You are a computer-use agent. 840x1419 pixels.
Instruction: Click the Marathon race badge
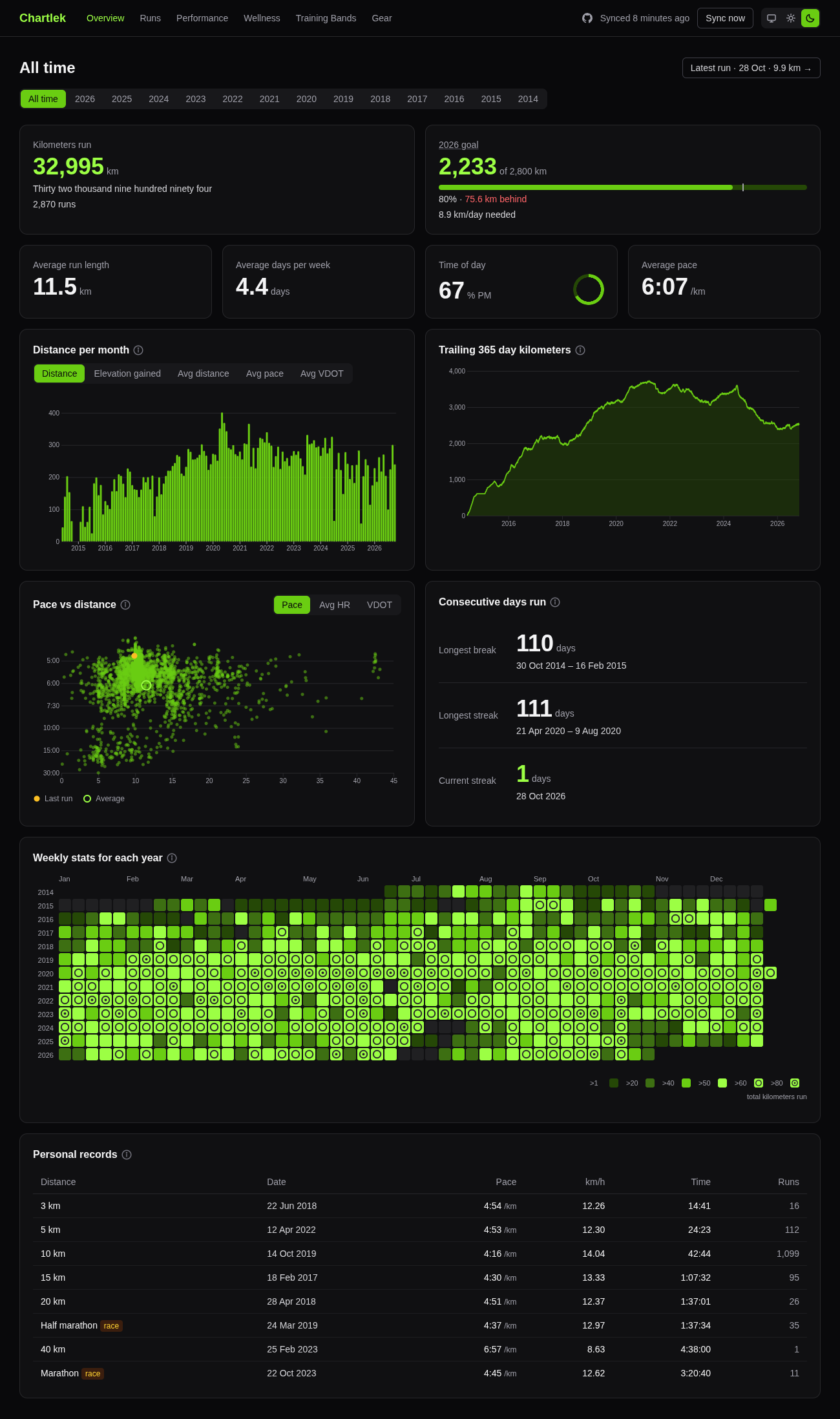(x=93, y=1374)
